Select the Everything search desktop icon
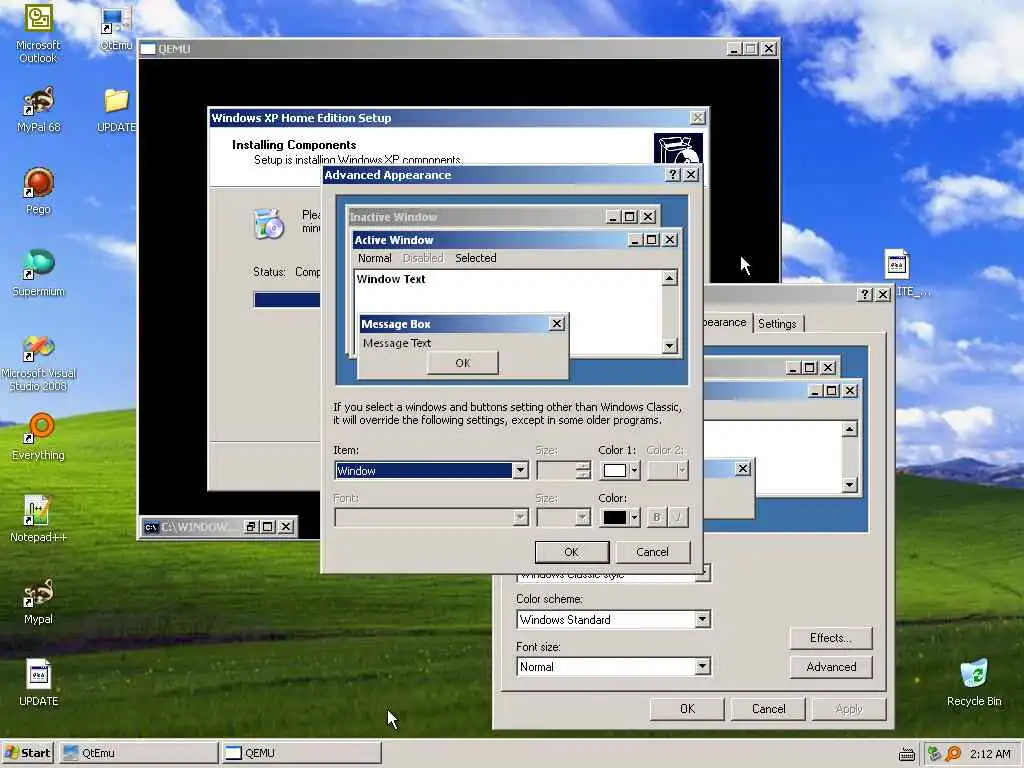The height and width of the screenshot is (768, 1024). click(39, 436)
